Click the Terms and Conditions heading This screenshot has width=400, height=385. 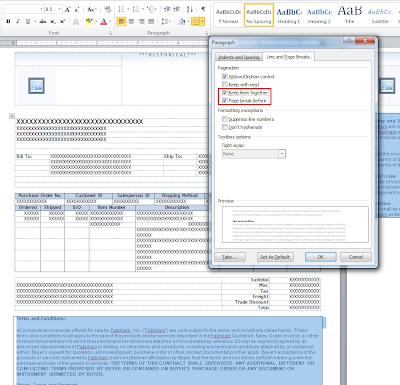(x=41, y=318)
